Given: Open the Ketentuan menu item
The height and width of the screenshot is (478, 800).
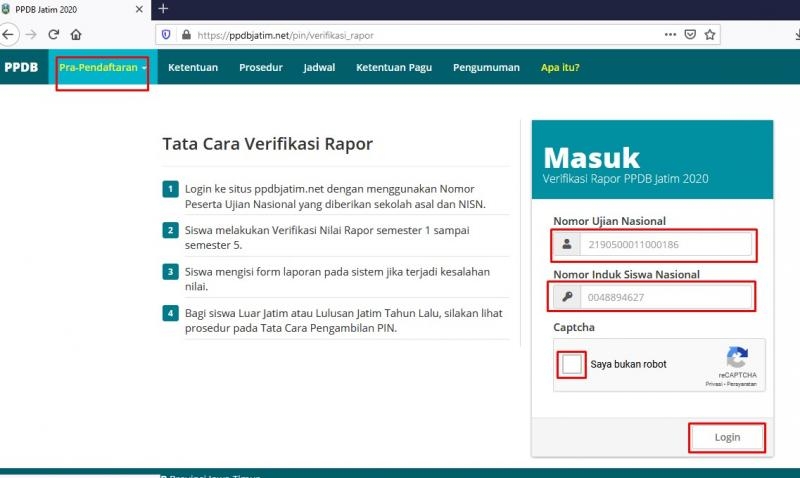Looking at the screenshot, I should point(193,67).
